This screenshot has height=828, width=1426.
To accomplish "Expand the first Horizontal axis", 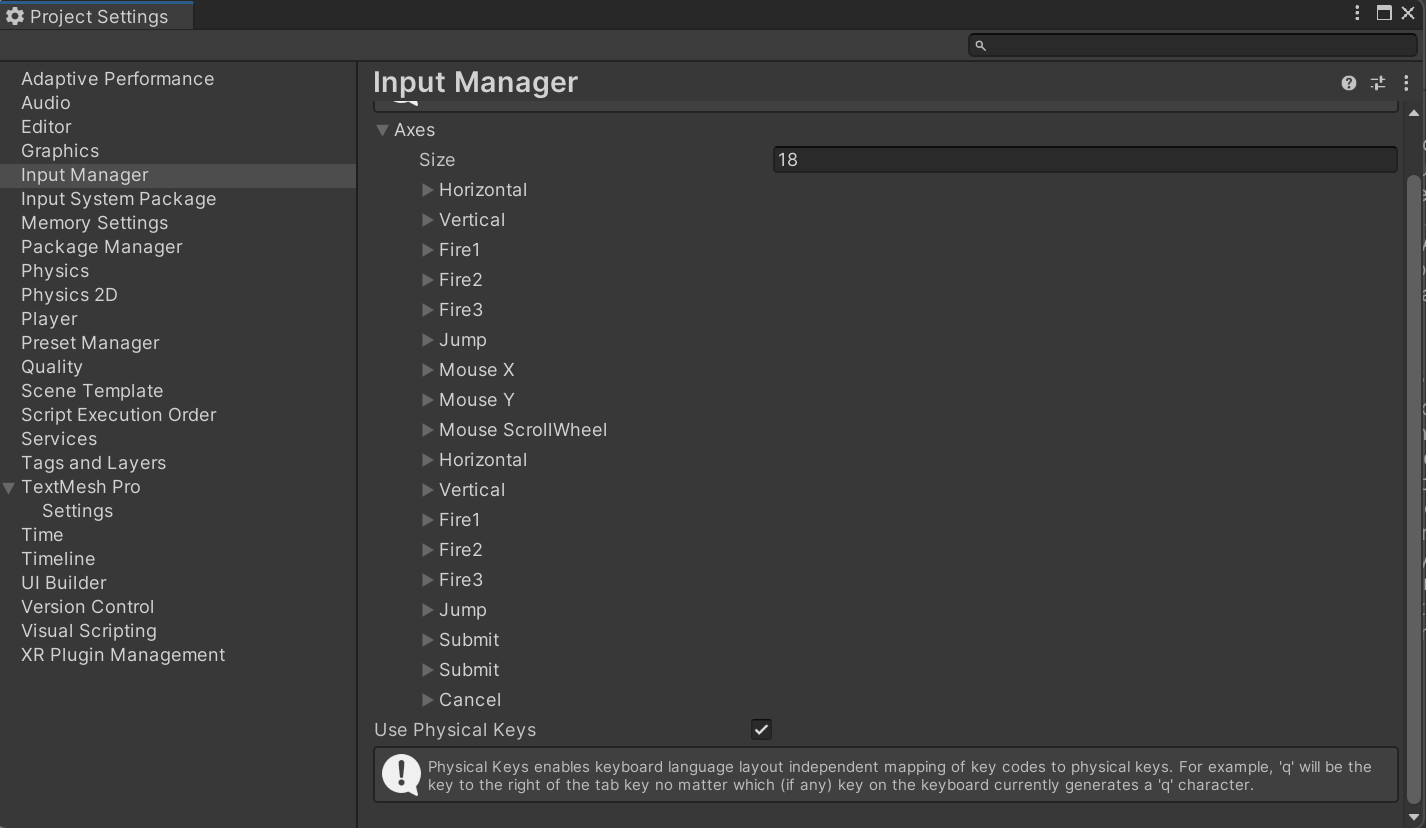I will tap(427, 190).
